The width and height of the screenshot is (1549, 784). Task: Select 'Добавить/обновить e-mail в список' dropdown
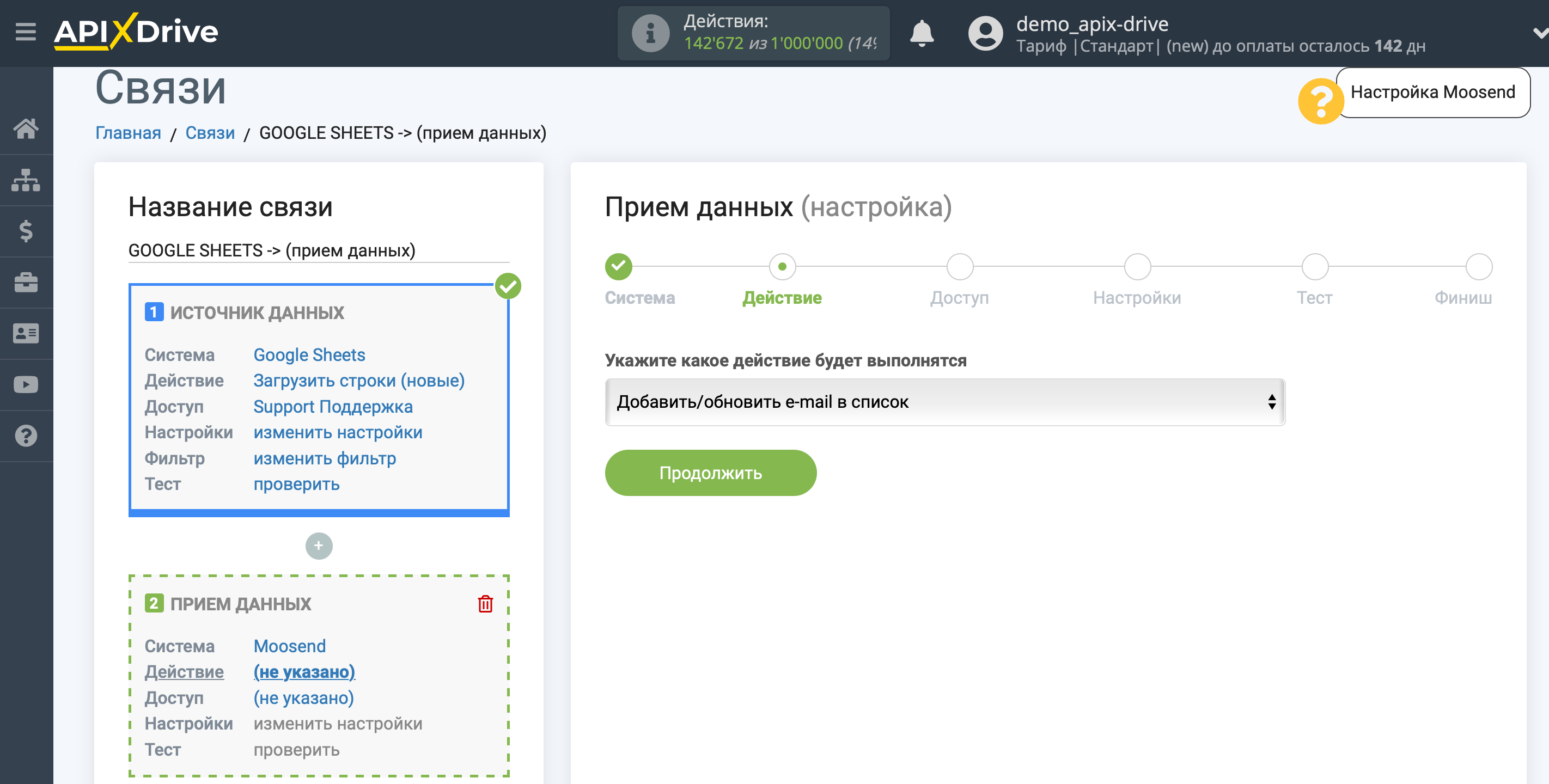click(944, 401)
